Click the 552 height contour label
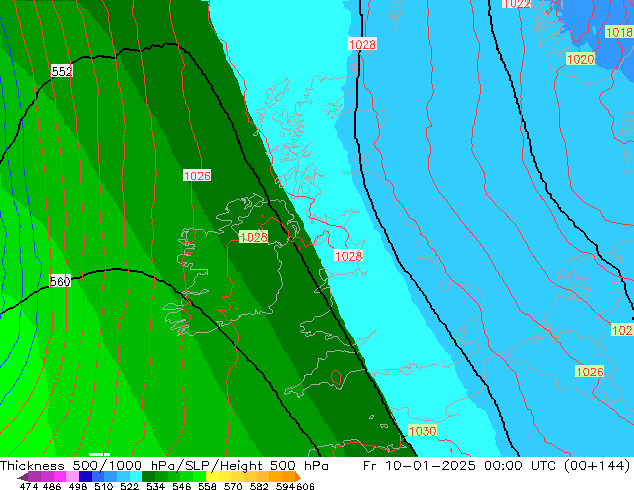 click(x=62, y=72)
